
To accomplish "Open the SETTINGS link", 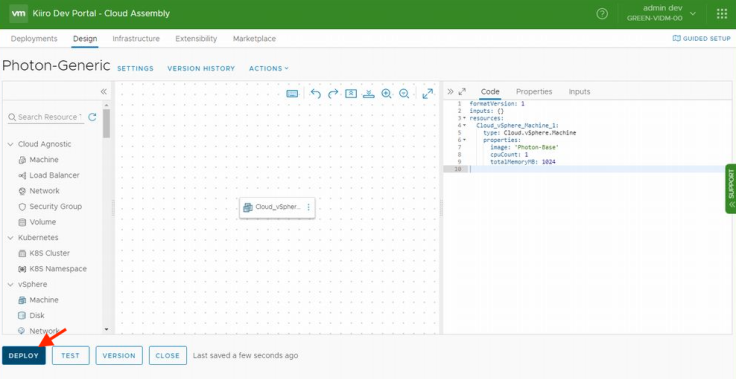I will pyautogui.click(x=135, y=69).
